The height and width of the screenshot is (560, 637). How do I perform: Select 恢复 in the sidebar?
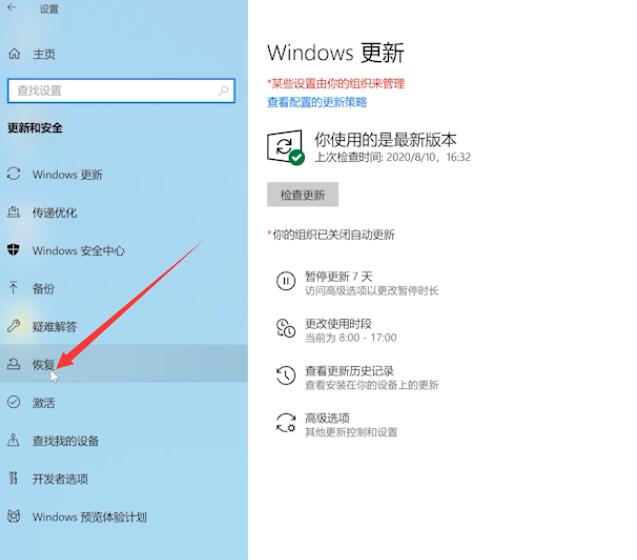click(x=124, y=364)
